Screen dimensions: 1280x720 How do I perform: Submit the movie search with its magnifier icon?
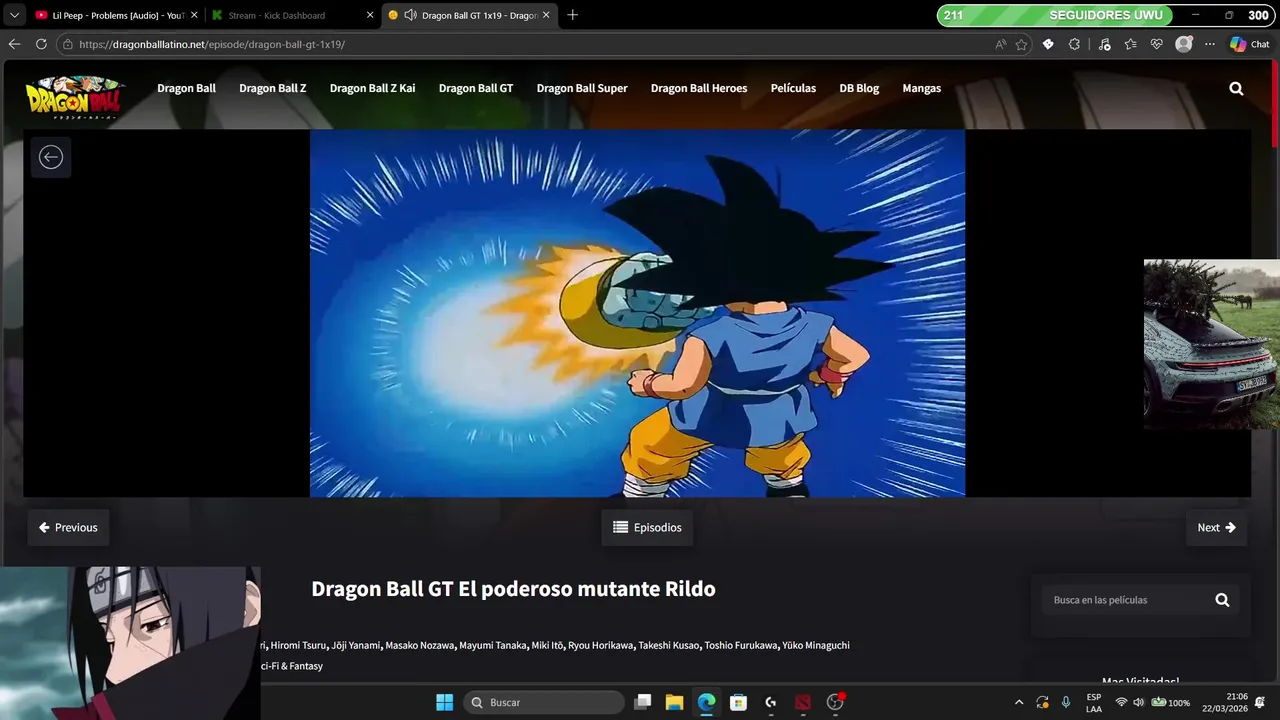(1222, 600)
